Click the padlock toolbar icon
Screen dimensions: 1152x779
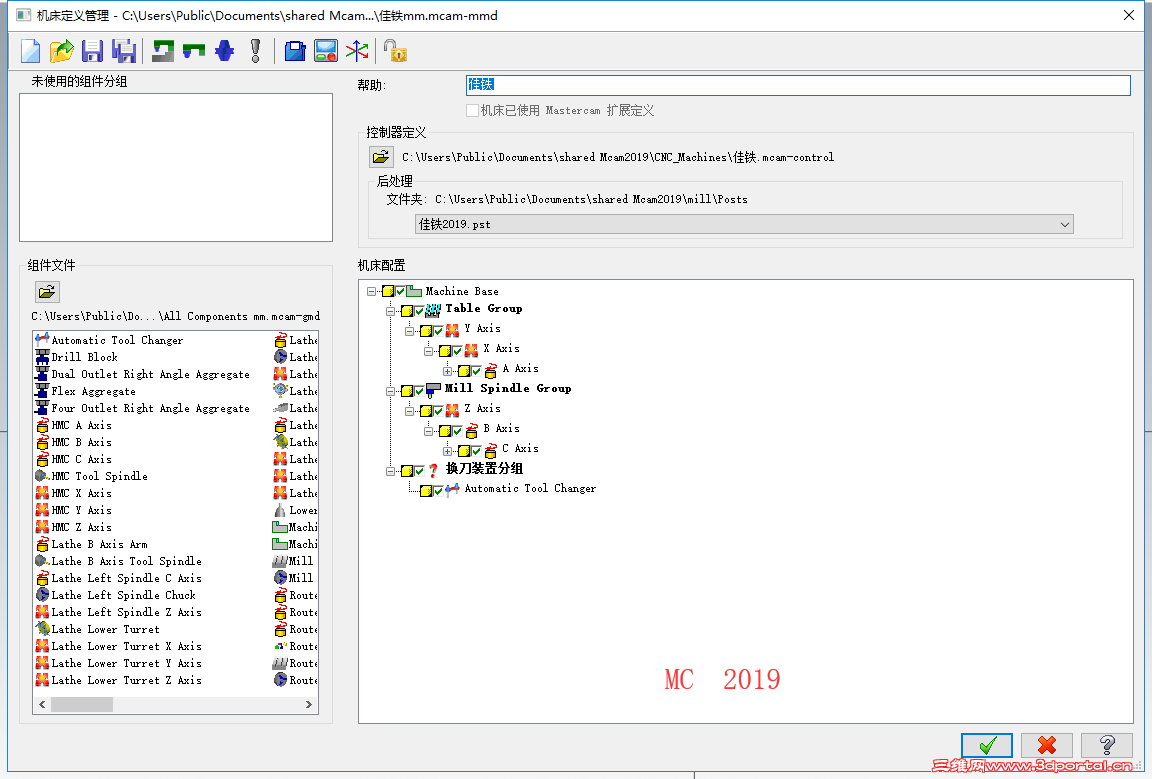395,51
